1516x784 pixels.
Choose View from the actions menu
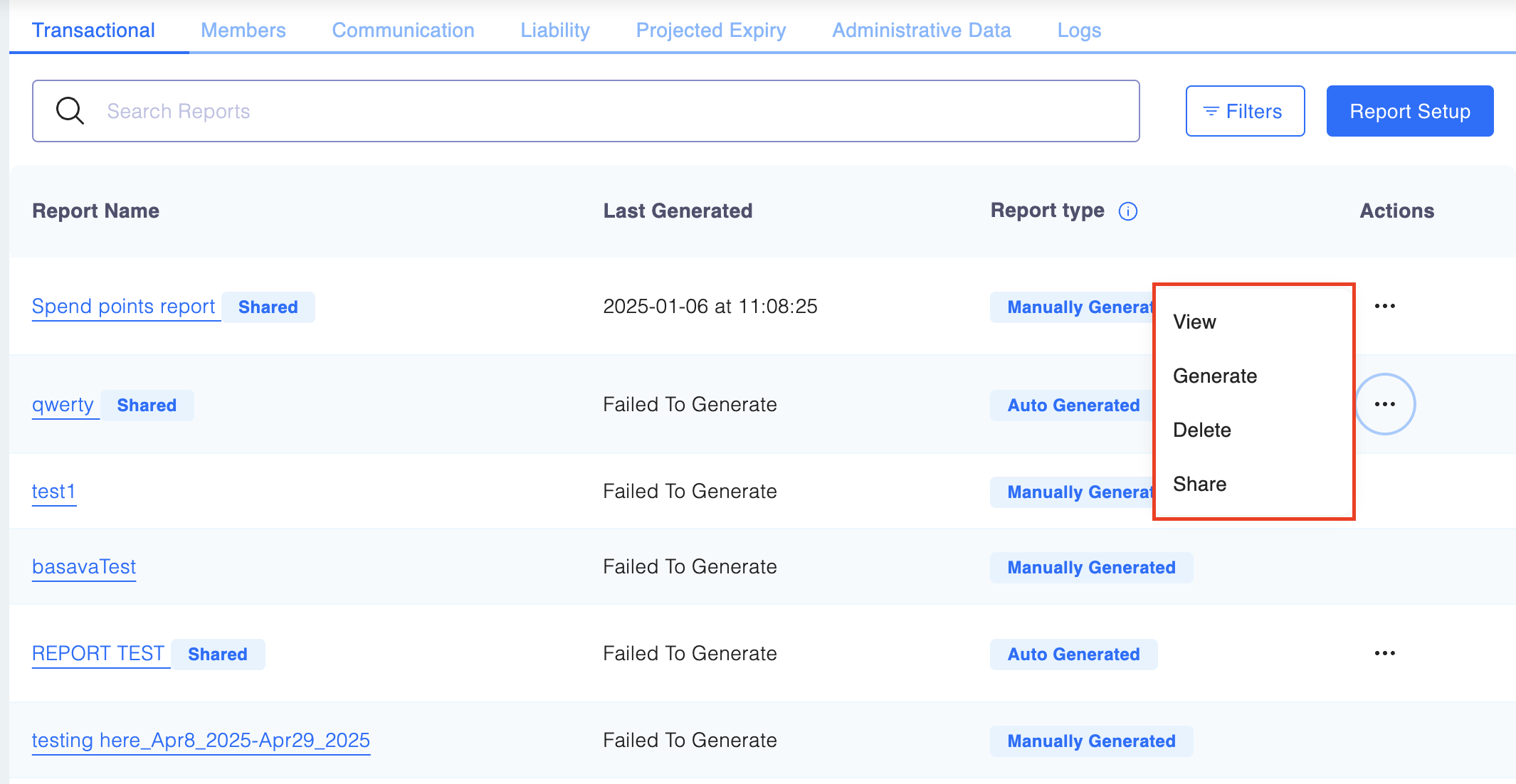(1194, 322)
